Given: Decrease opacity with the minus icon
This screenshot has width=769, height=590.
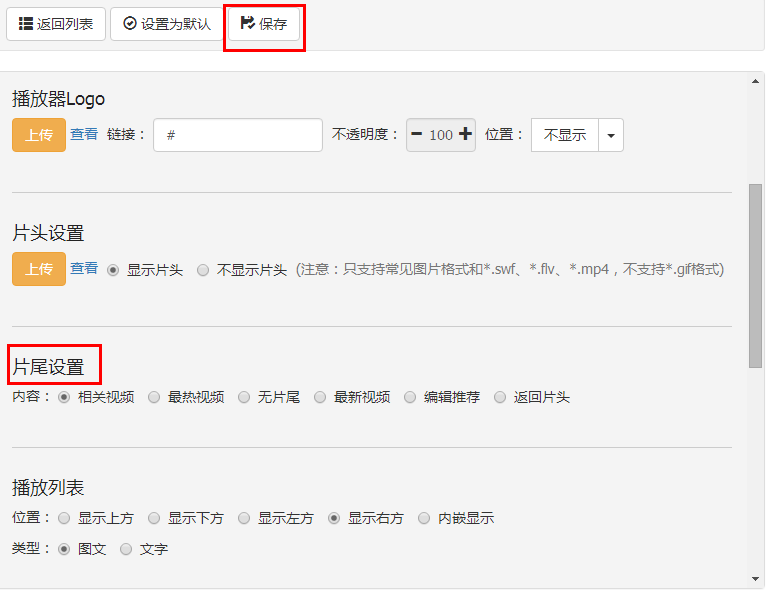Looking at the screenshot, I should [x=417, y=135].
